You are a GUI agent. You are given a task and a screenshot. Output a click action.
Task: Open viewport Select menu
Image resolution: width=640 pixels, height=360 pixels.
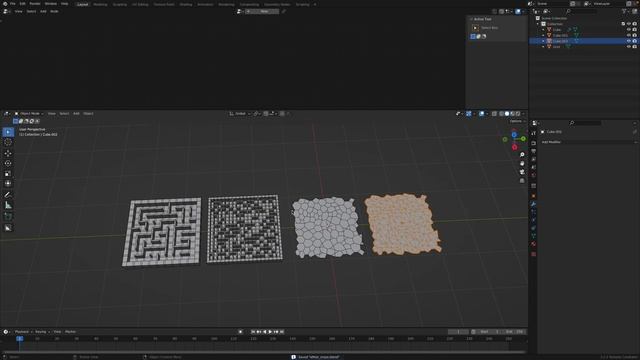tap(64, 113)
